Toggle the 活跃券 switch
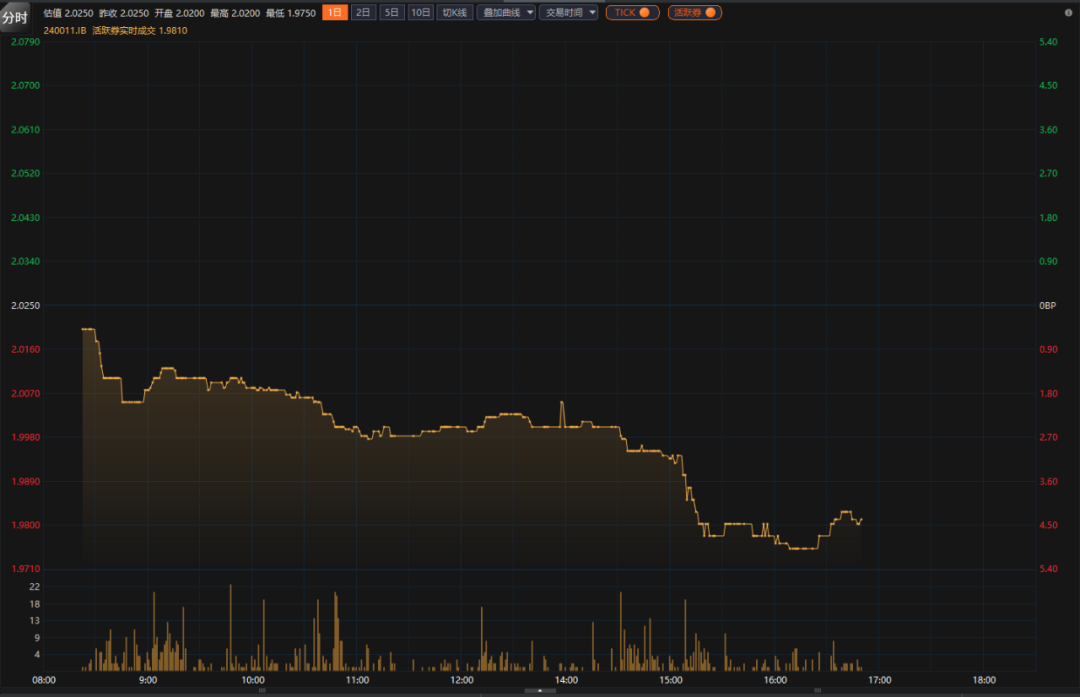Viewport: 1080px width, 697px height. point(694,13)
